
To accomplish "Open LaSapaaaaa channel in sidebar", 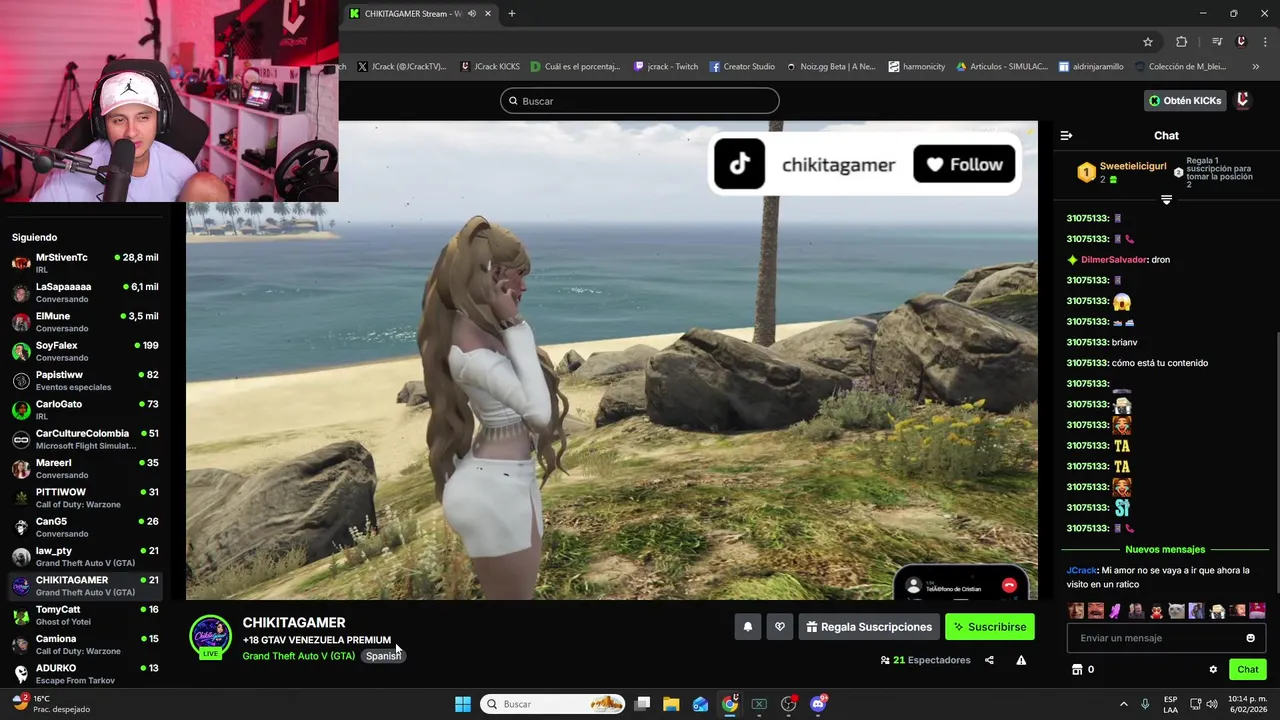I will point(86,293).
